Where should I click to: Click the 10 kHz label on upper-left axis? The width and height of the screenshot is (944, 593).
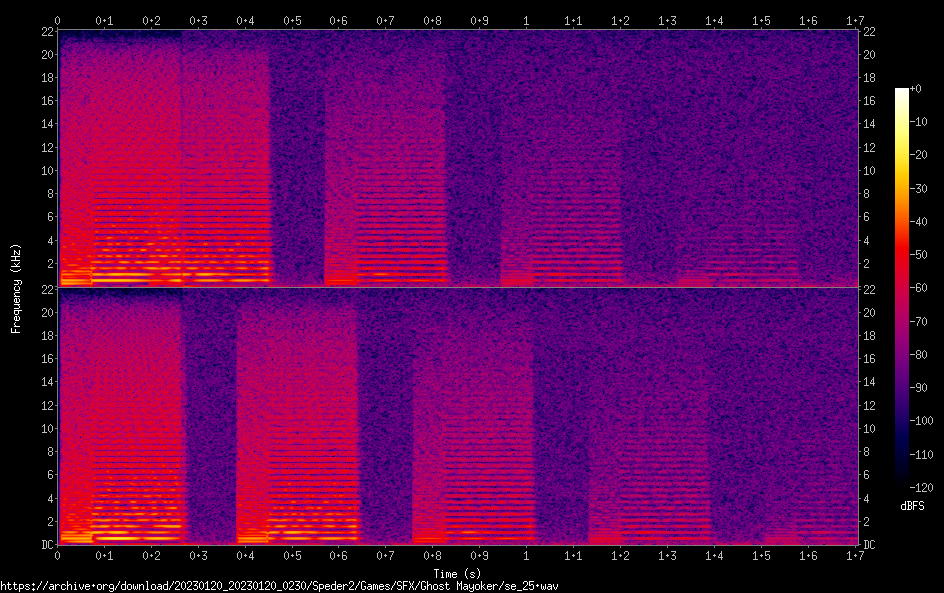(44, 170)
